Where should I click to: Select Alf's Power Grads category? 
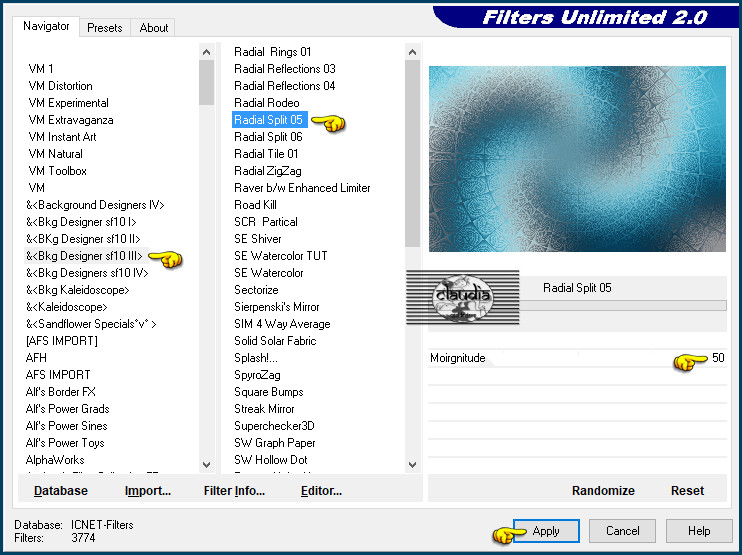[67, 409]
